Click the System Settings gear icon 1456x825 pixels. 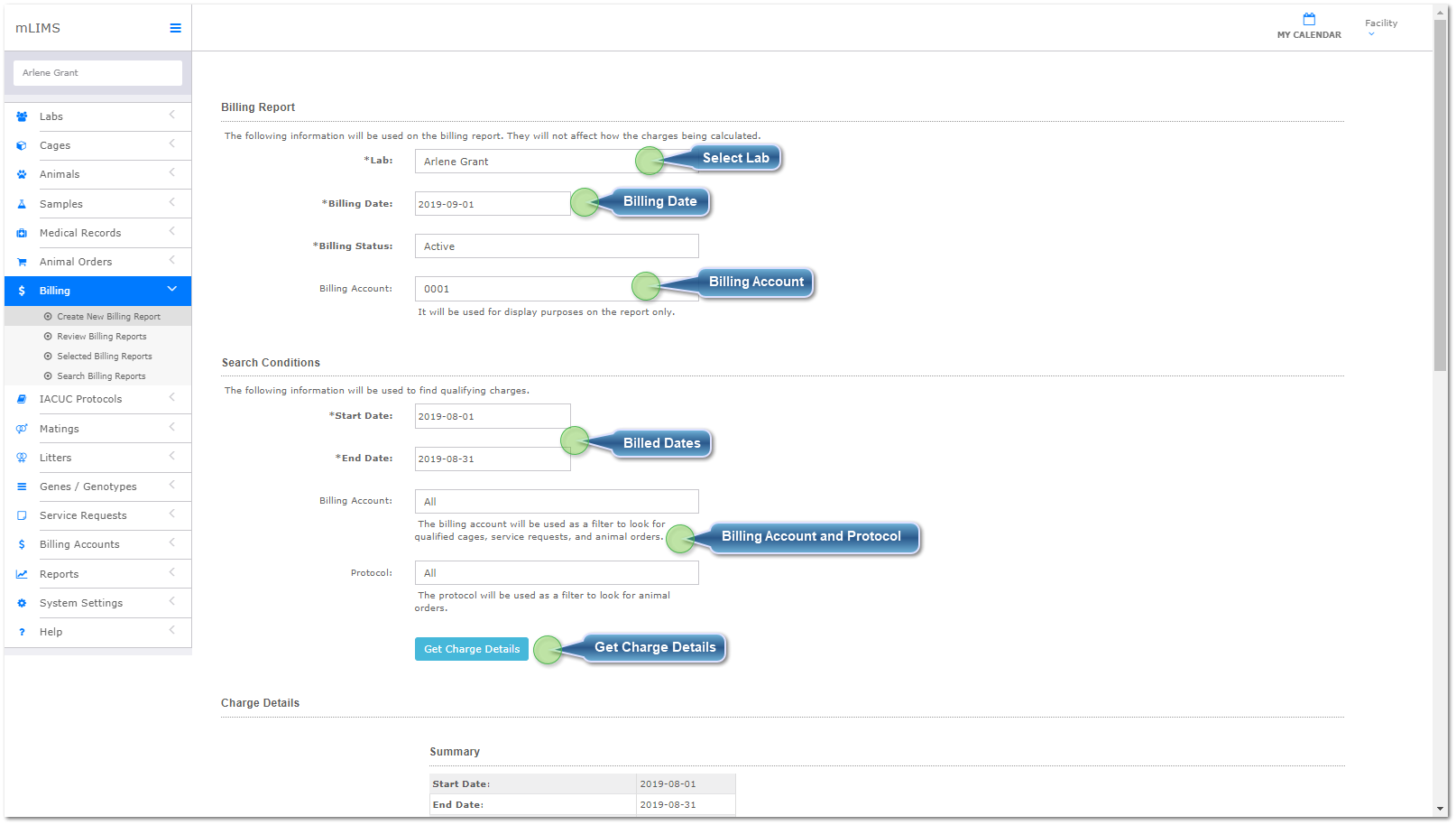pos(22,603)
